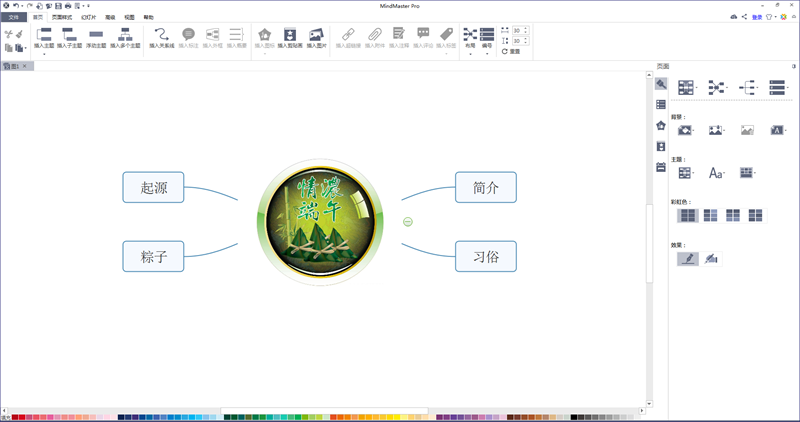Click the cut scissors icon
Viewport: 800px width, 422px height.
click(x=8, y=35)
